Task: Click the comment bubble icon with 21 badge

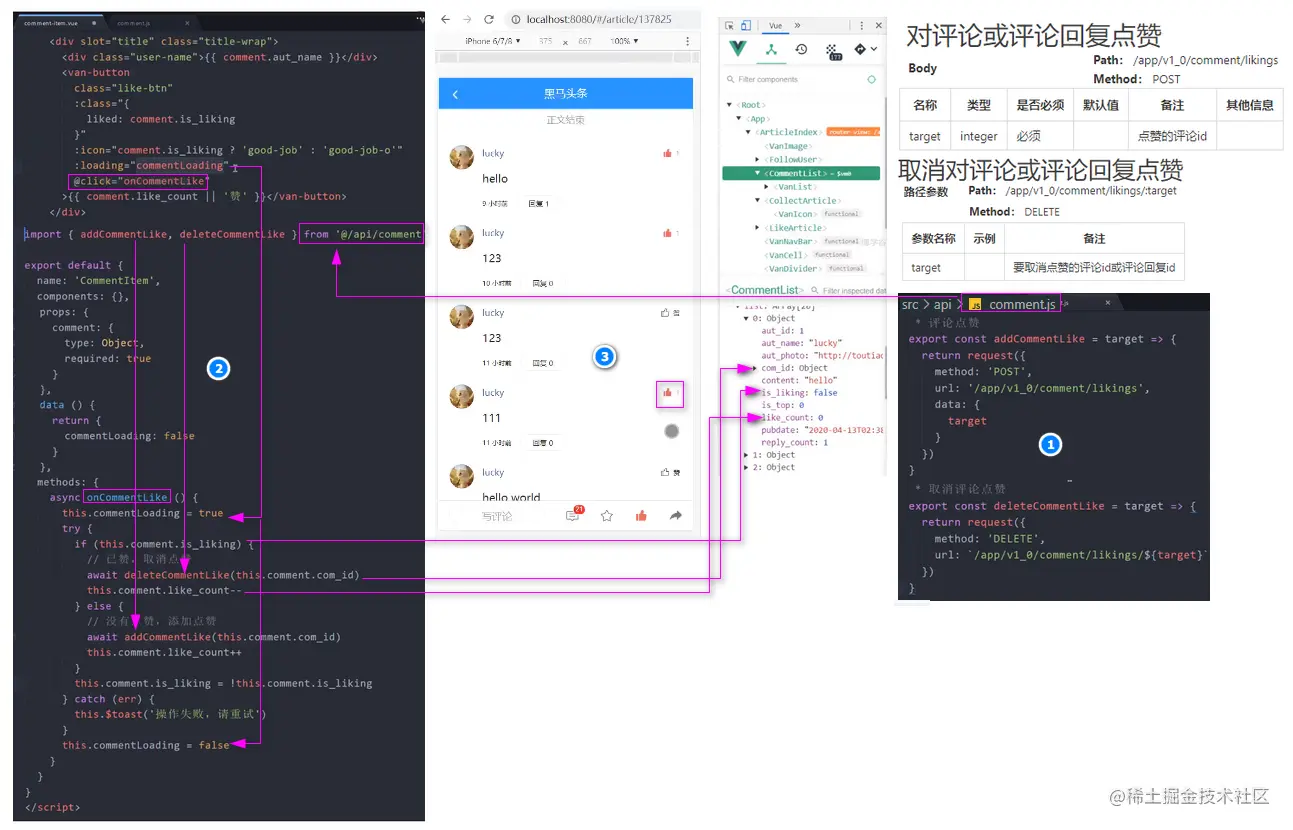Action: point(573,515)
